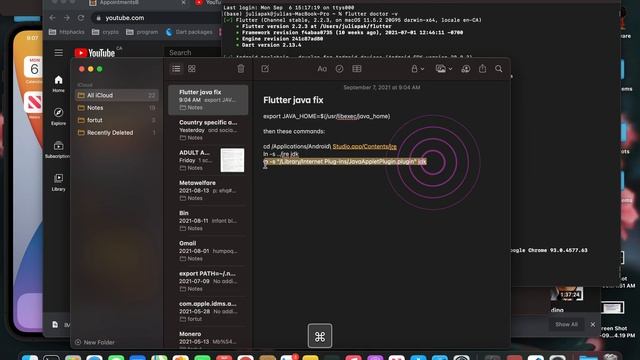Viewport: 640px width, 360px height.
Task: Click the Flutter java fix note title
Action: tap(293, 100)
